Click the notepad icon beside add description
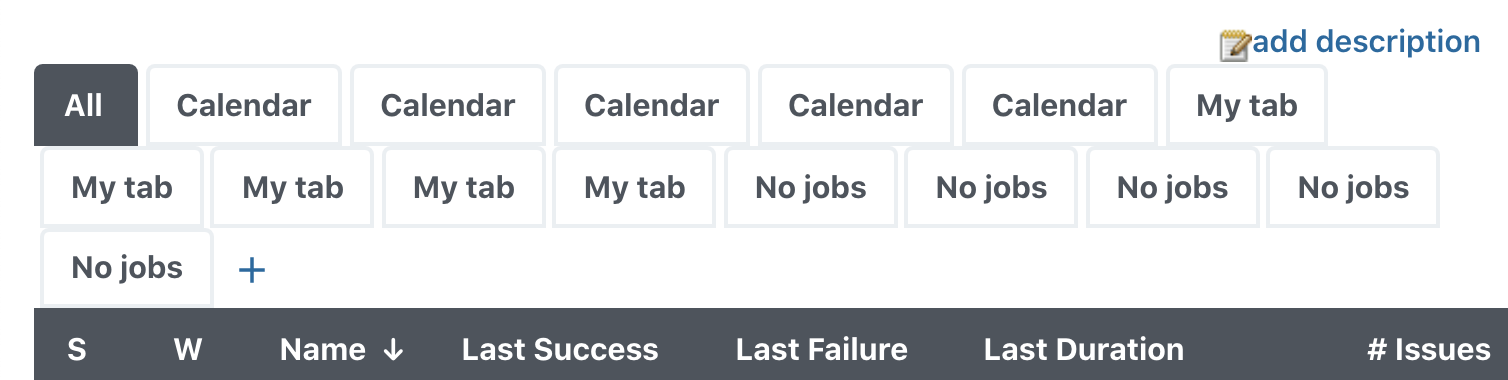Image resolution: width=1508 pixels, height=380 pixels. 1235,45
